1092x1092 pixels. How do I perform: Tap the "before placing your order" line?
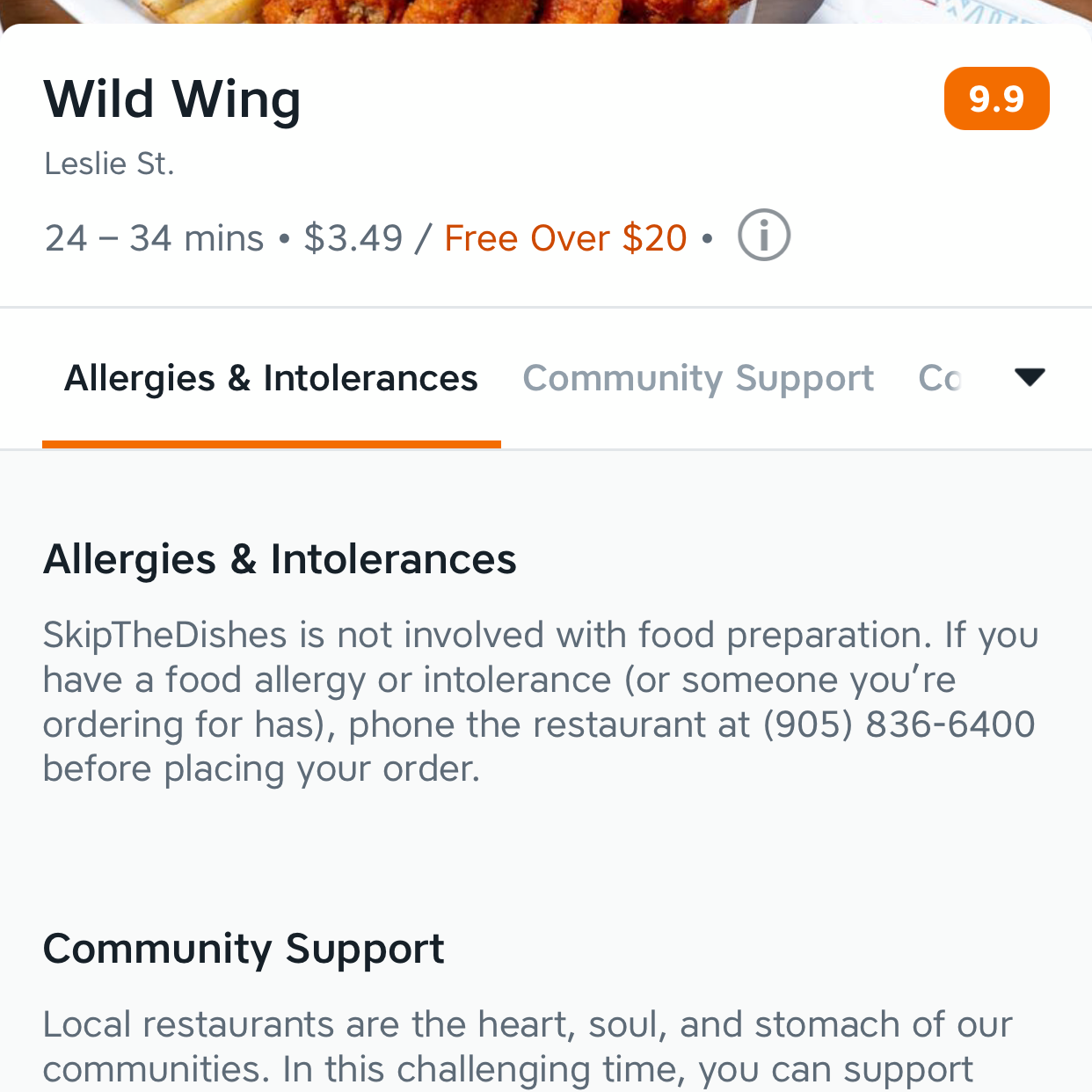click(261, 769)
